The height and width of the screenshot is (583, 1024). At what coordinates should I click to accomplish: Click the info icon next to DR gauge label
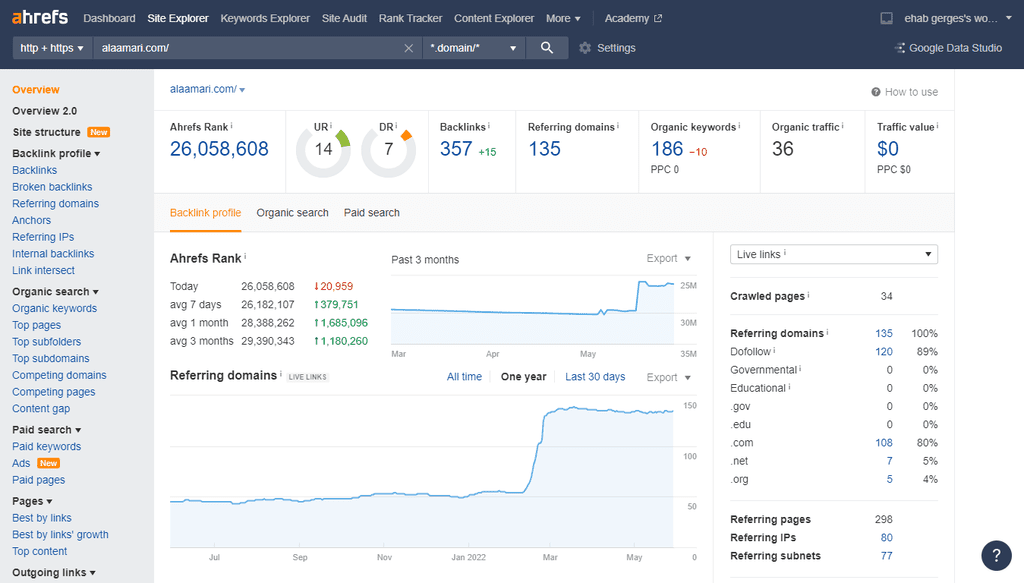click(396, 125)
